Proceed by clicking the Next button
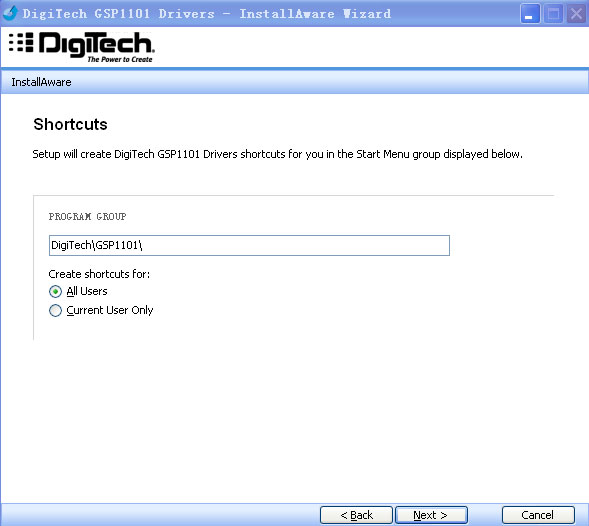This screenshot has width=589, height=526. (431, 515)
